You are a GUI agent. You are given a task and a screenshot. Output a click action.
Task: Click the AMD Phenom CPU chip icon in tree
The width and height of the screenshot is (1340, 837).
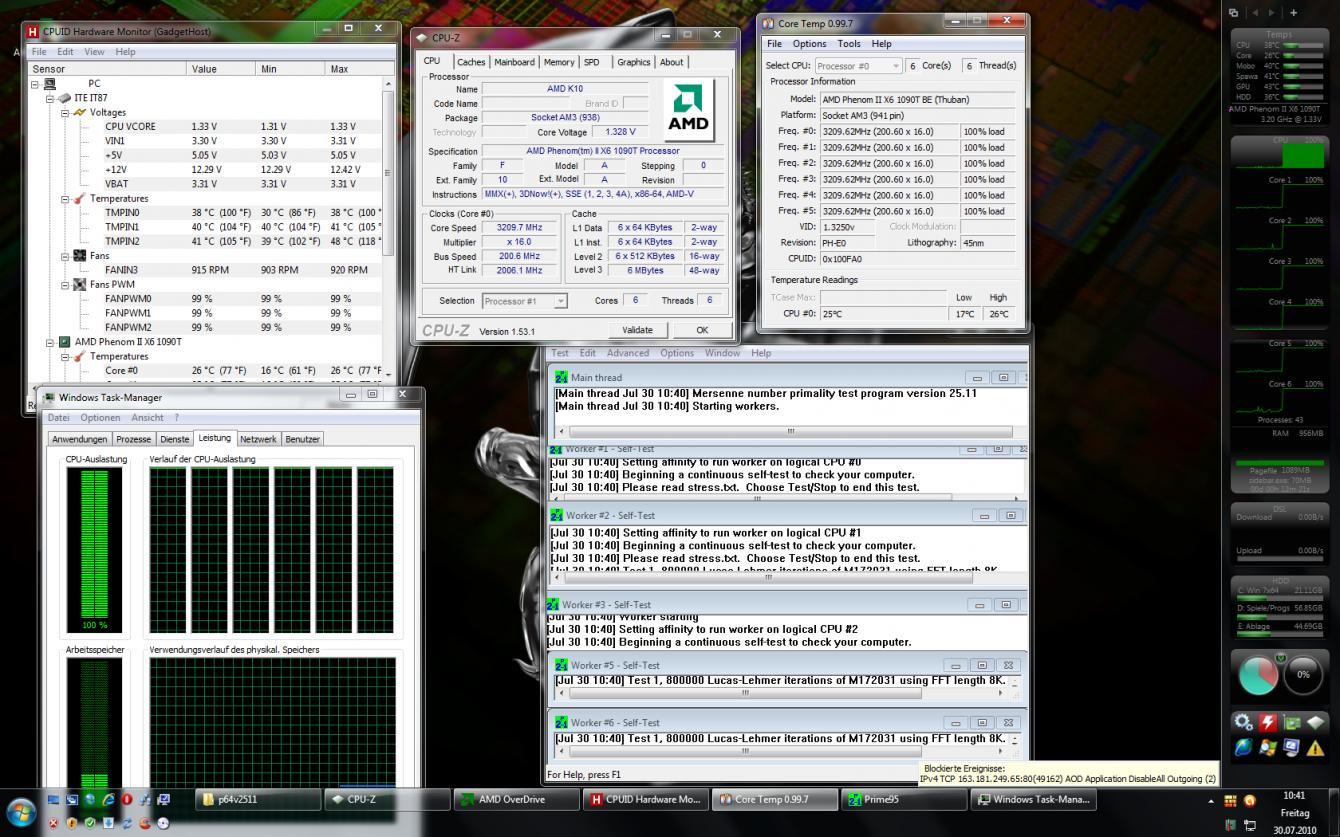(65, 342)
